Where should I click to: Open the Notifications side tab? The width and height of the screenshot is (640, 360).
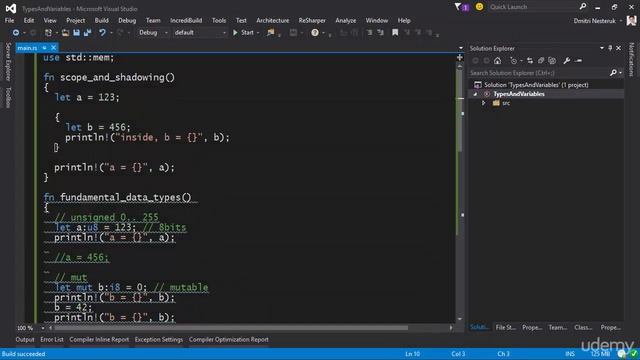tap(631, 60)
